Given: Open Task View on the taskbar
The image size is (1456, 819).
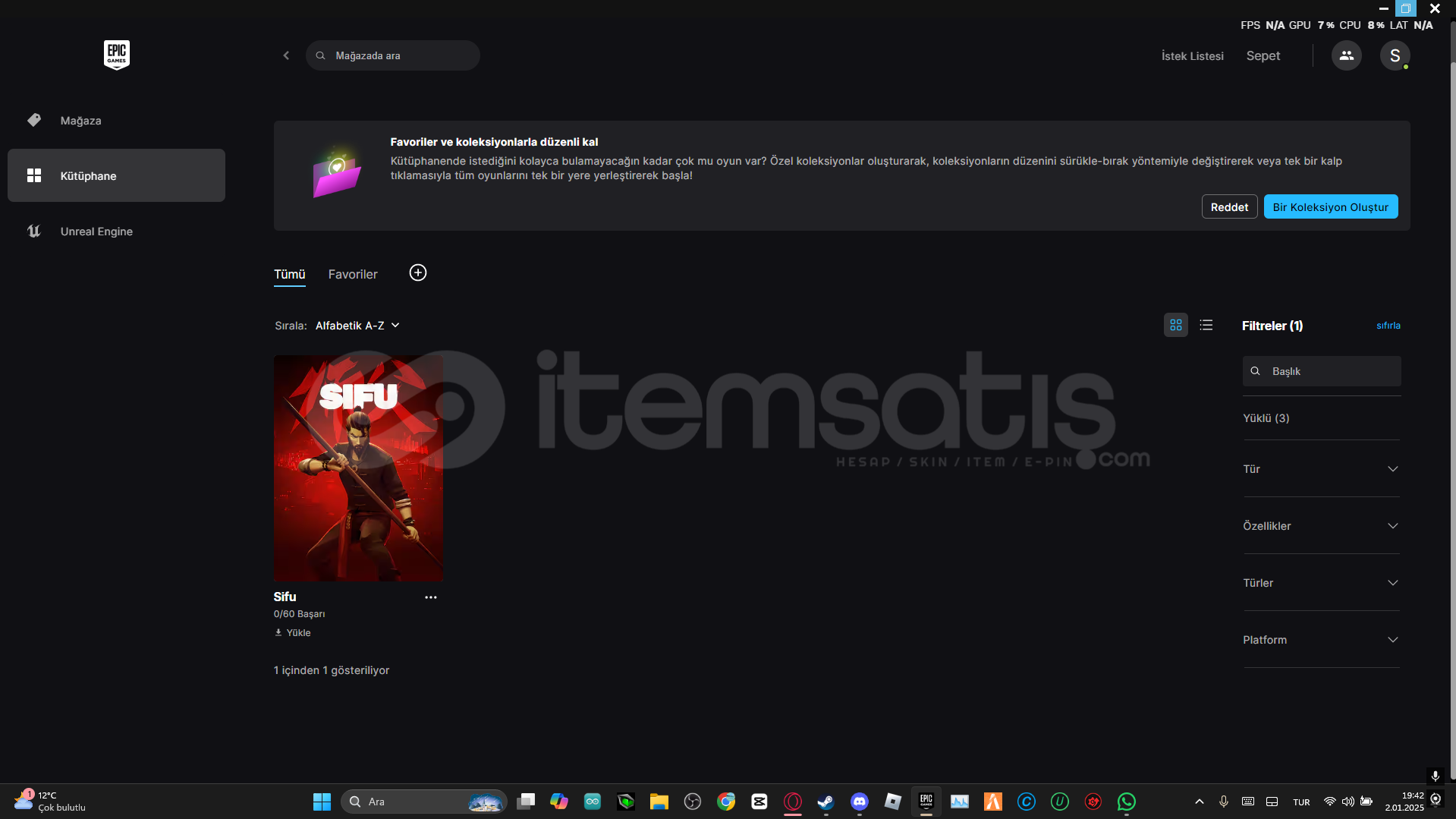Looking at the screenshot, I should pos(526,802).
